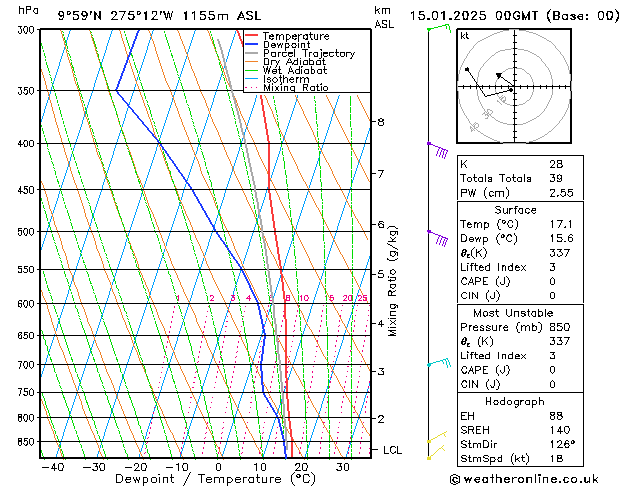Screen dimensions: 629x486
Task: Click the 5 km altitude tick label
Action: pos(381,275)
